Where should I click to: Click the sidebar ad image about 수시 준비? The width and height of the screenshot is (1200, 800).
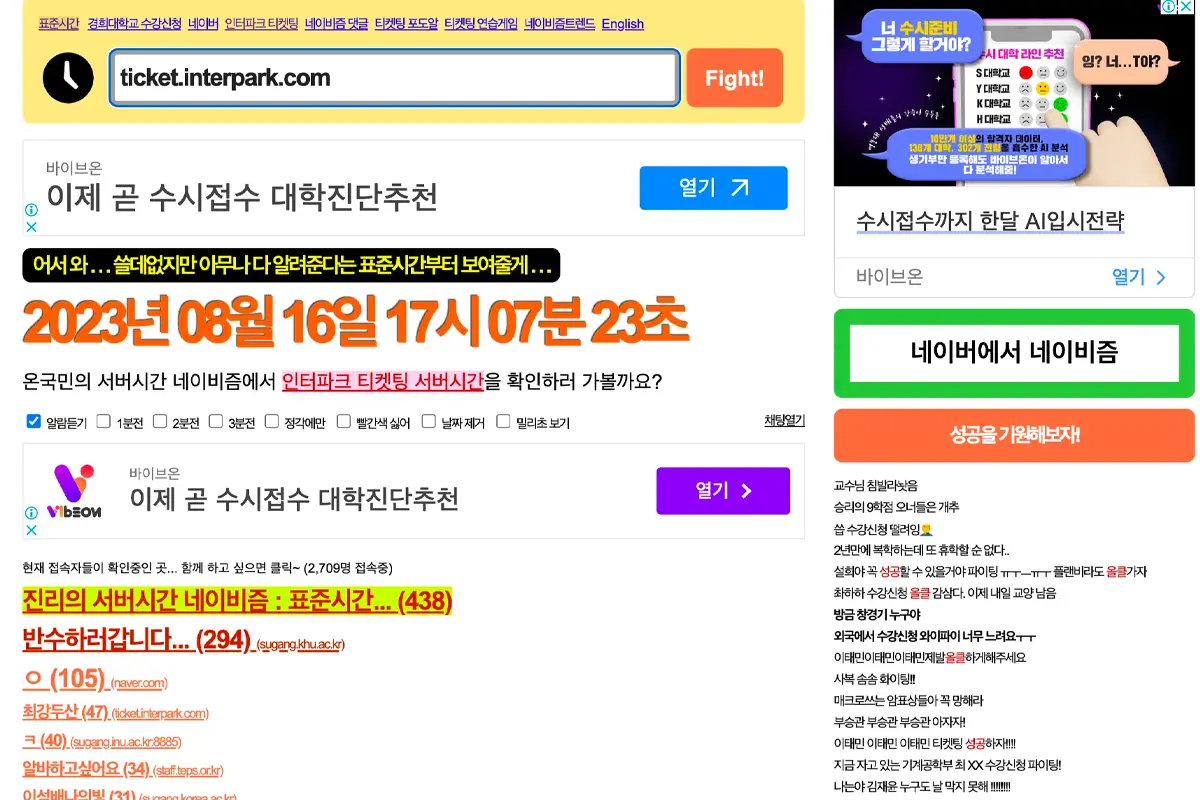[1014, 94]
